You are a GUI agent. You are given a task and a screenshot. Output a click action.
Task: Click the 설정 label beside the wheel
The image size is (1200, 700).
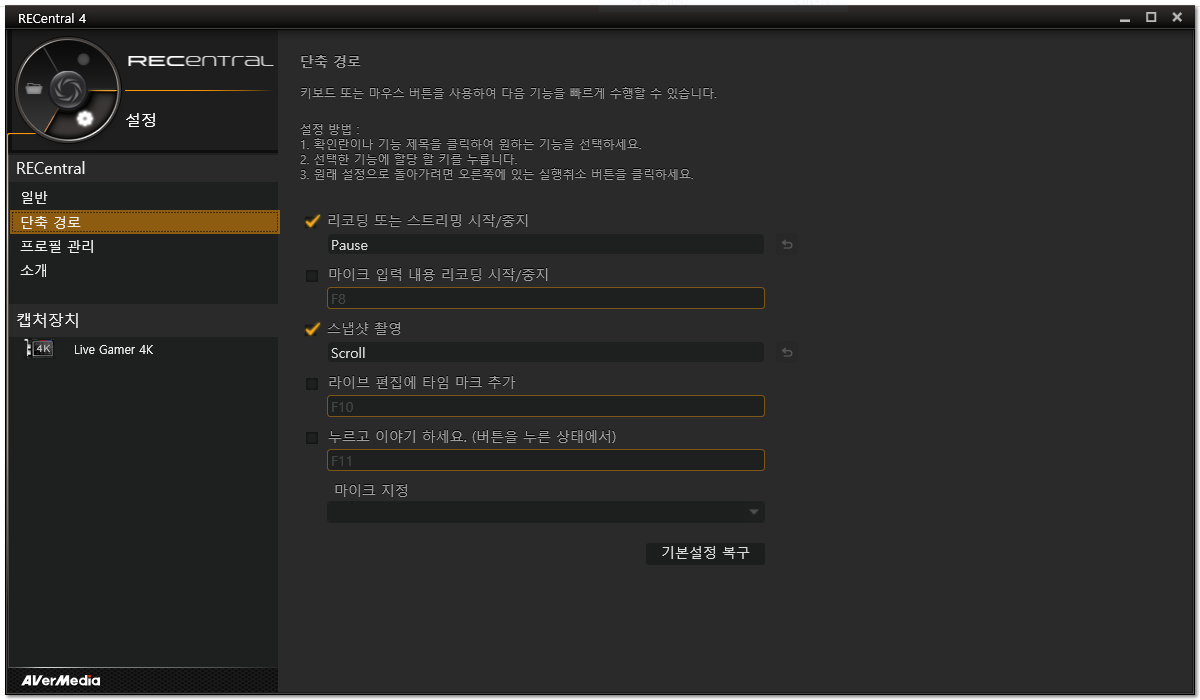pos(141,120)
